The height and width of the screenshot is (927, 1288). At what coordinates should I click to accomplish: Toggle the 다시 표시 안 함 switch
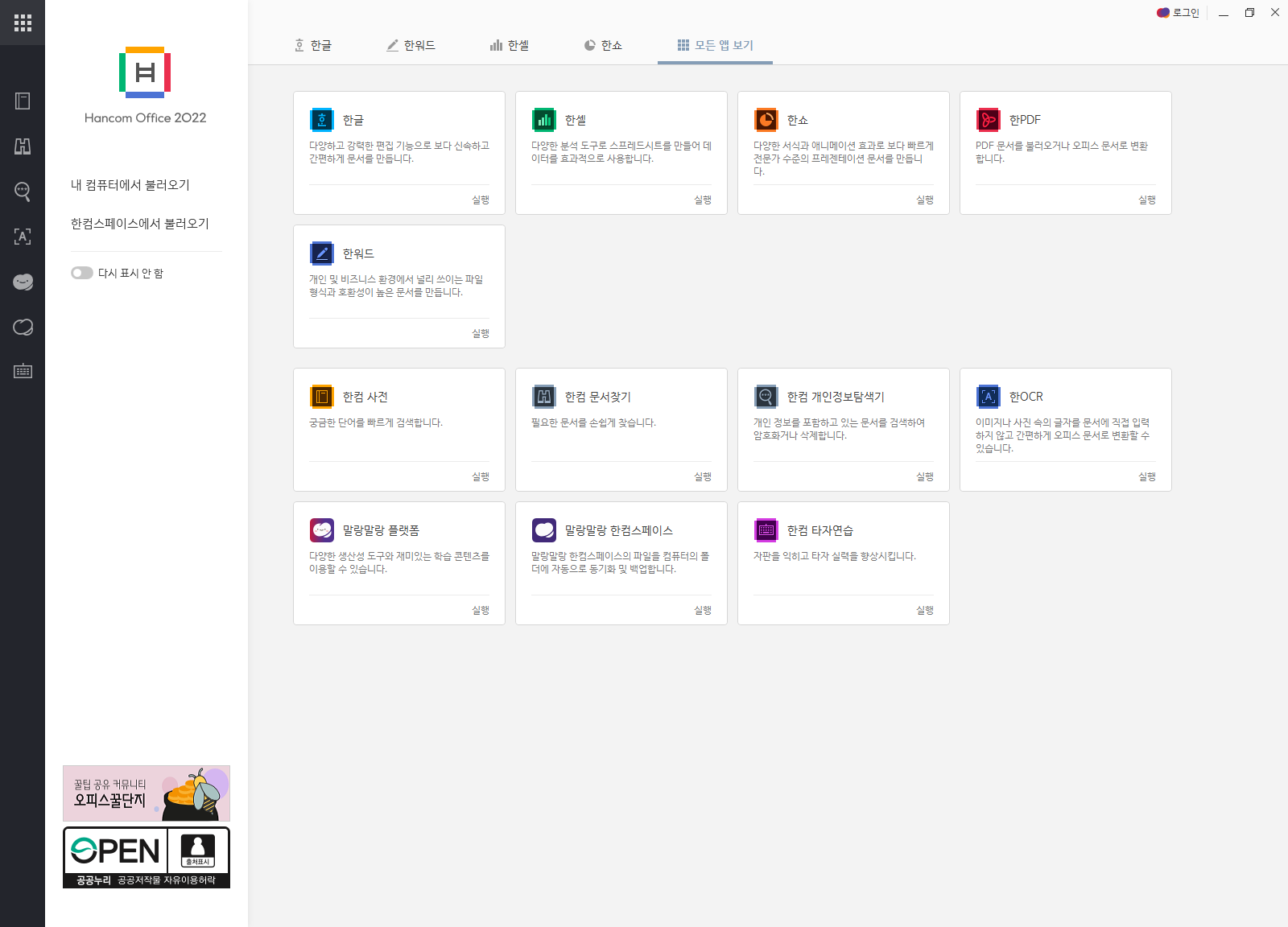81,273
